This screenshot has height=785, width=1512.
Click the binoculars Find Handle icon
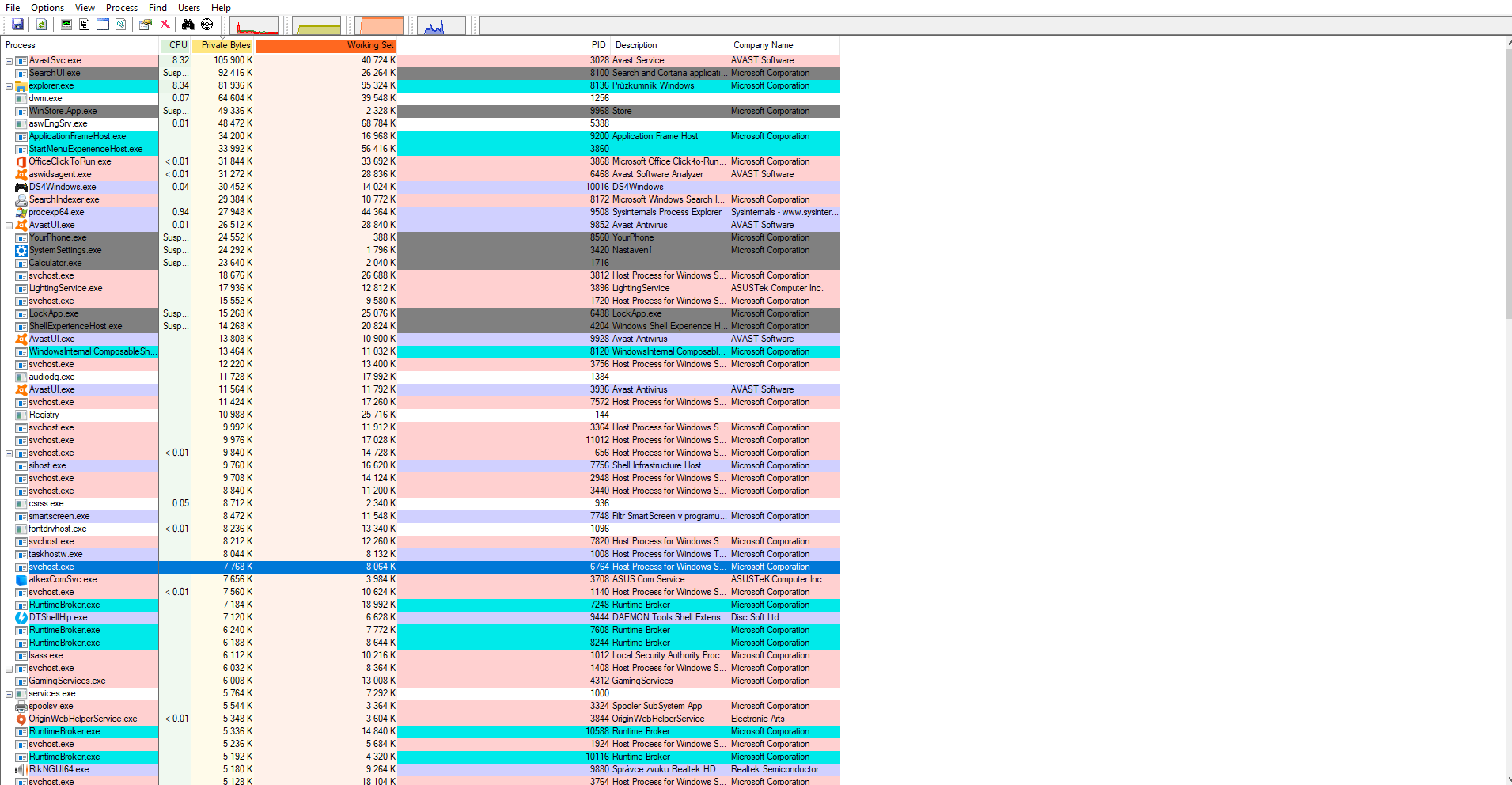click(188, 25)
